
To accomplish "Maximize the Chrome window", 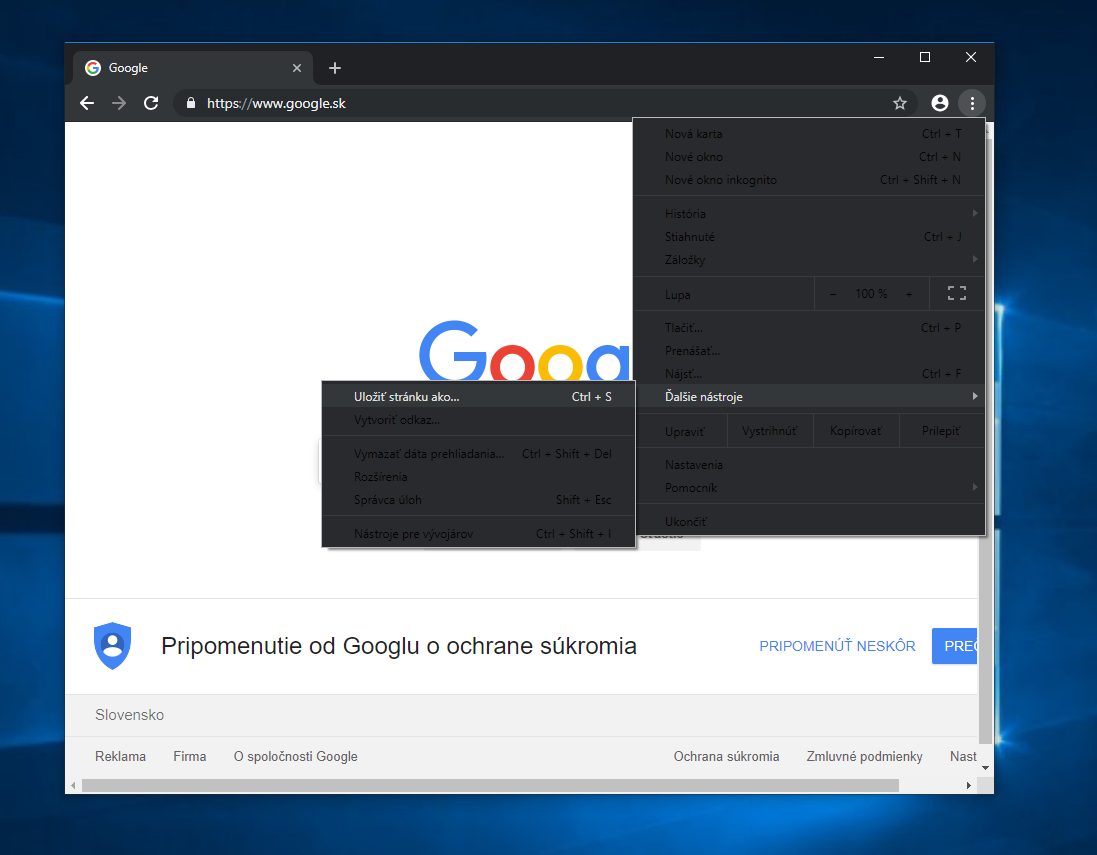I will point(925,57).
